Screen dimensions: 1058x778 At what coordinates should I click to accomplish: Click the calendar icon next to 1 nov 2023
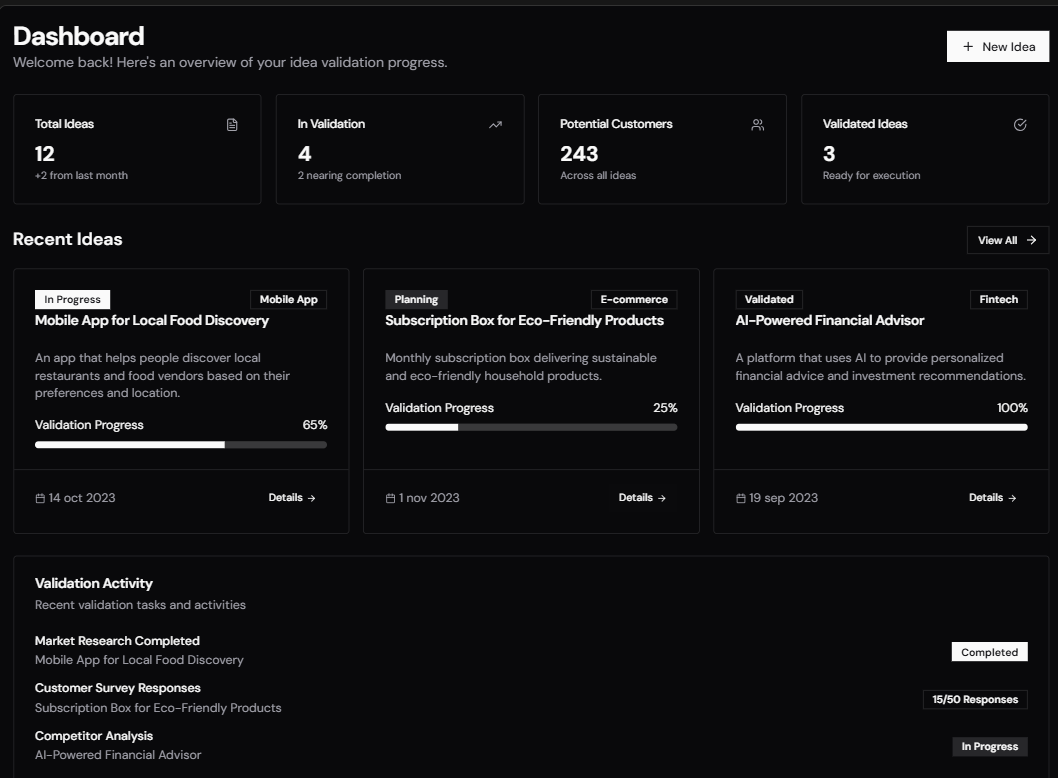tap(390, 498)
